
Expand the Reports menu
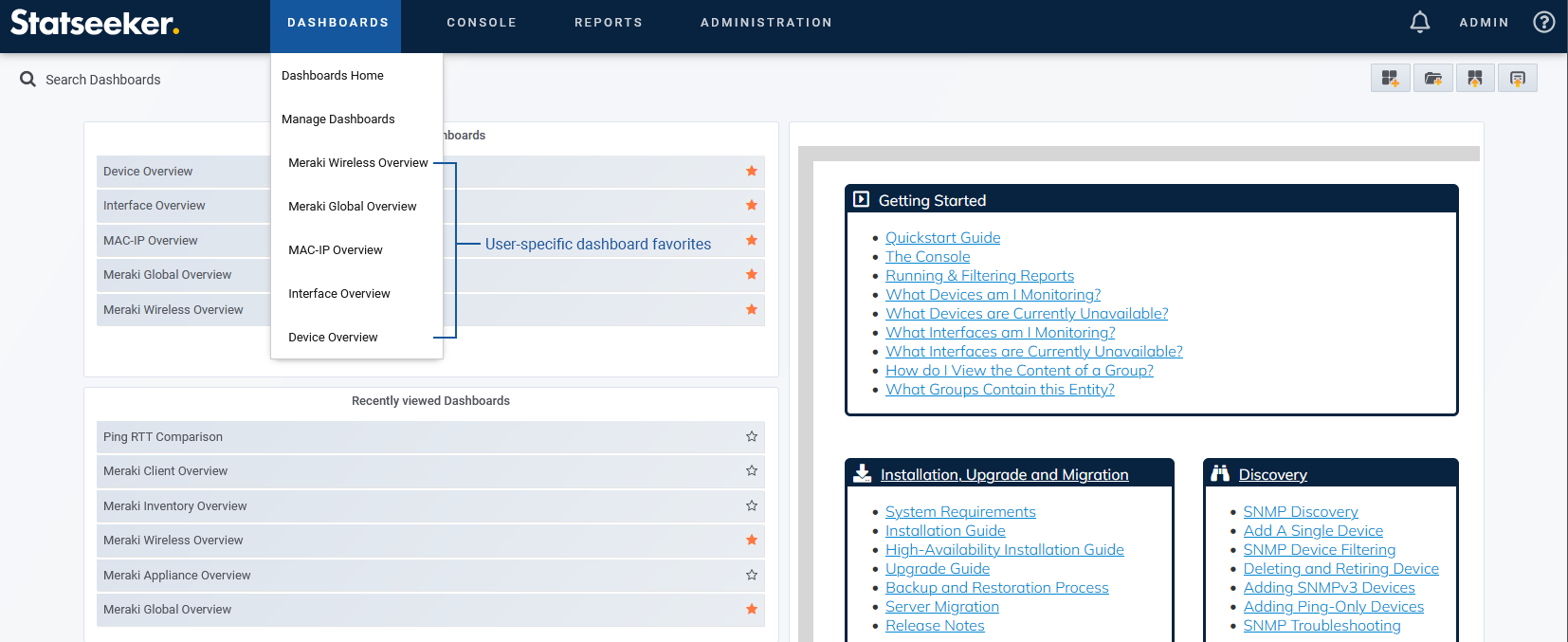point(608,22)
